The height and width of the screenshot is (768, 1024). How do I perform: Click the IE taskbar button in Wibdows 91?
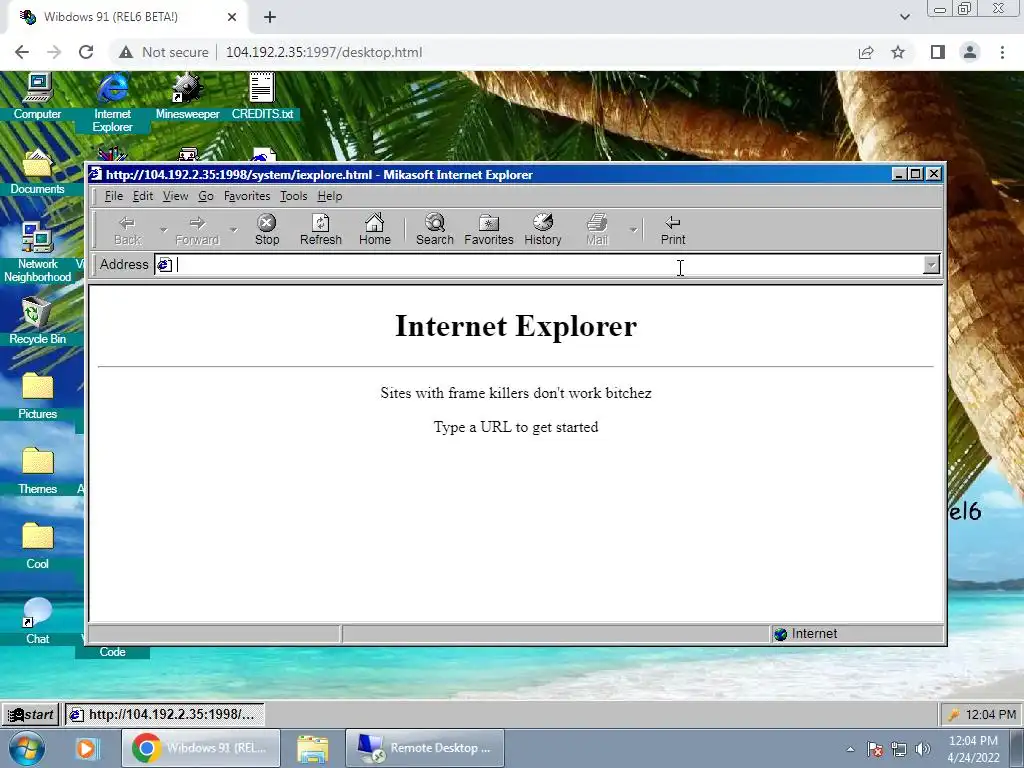click(165, 714)
